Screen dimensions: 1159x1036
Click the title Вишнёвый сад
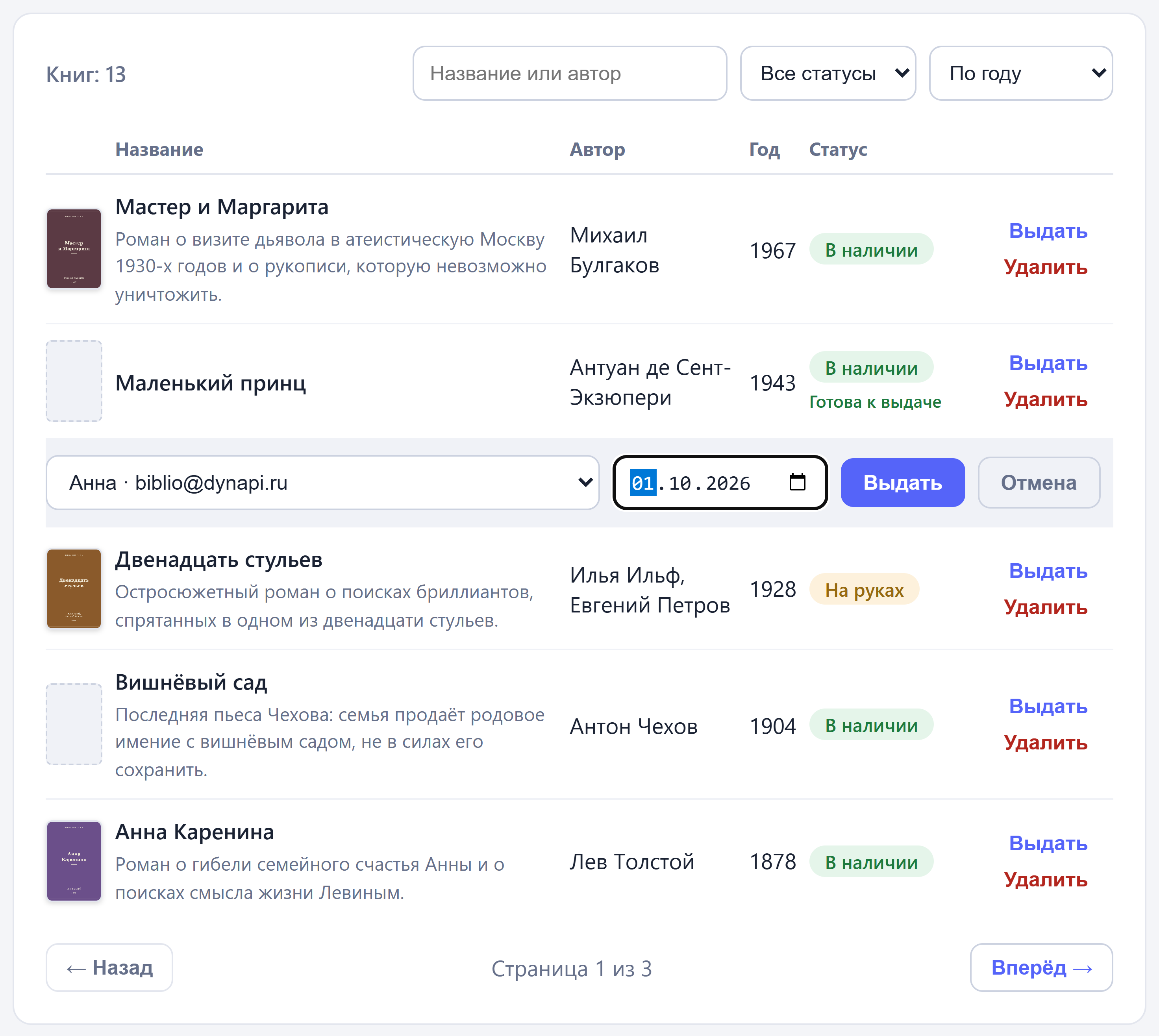[x=191, y=682]
